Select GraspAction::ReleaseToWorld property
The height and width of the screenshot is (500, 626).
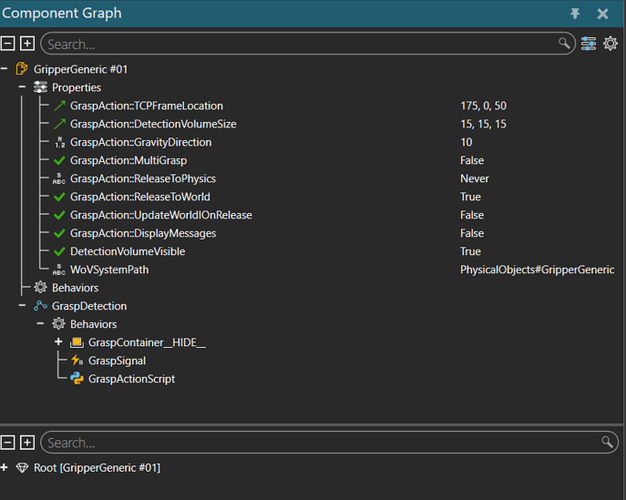click(x=140, y=197)
